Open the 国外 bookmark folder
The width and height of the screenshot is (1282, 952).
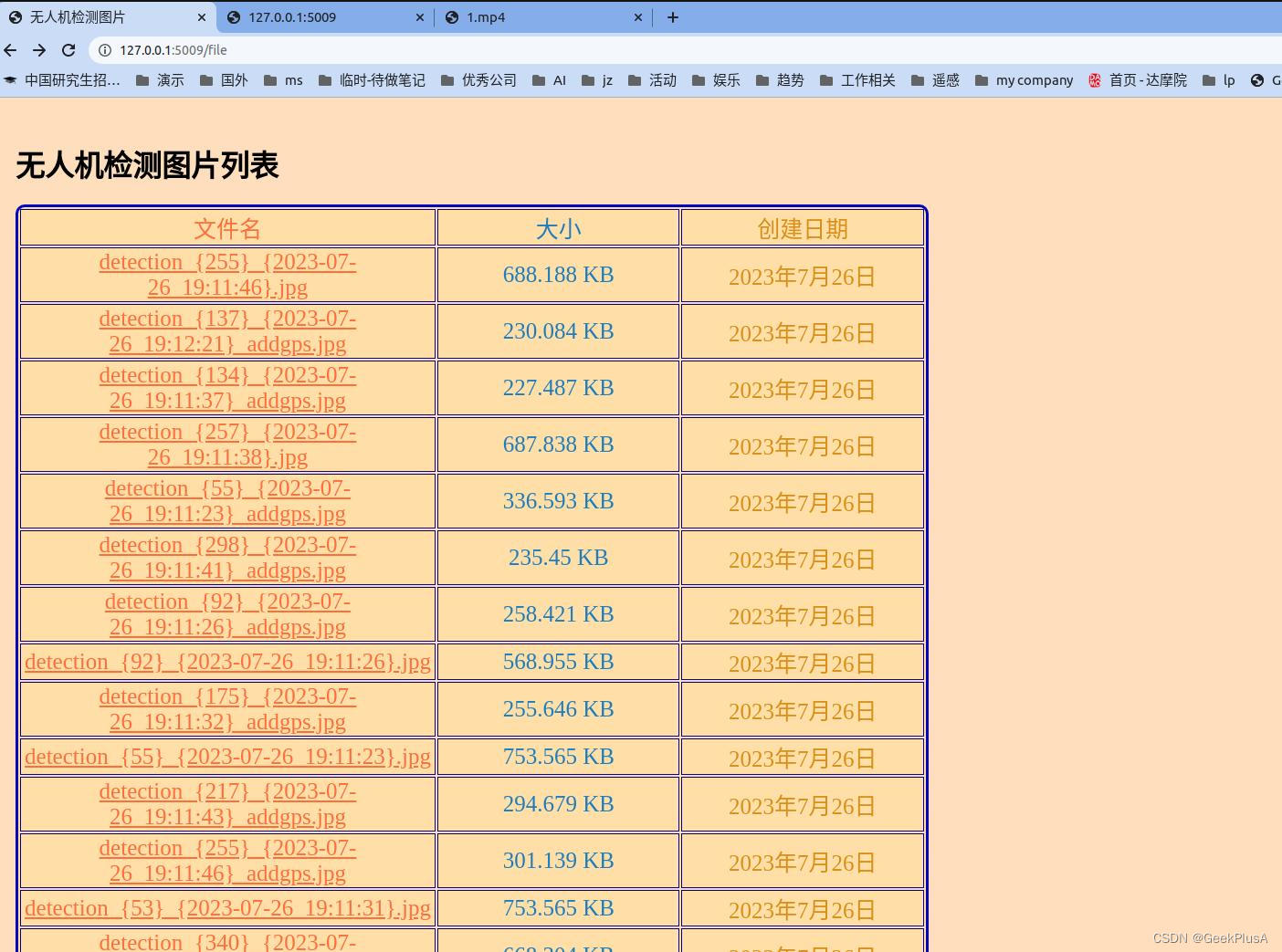tap(224, 80)
